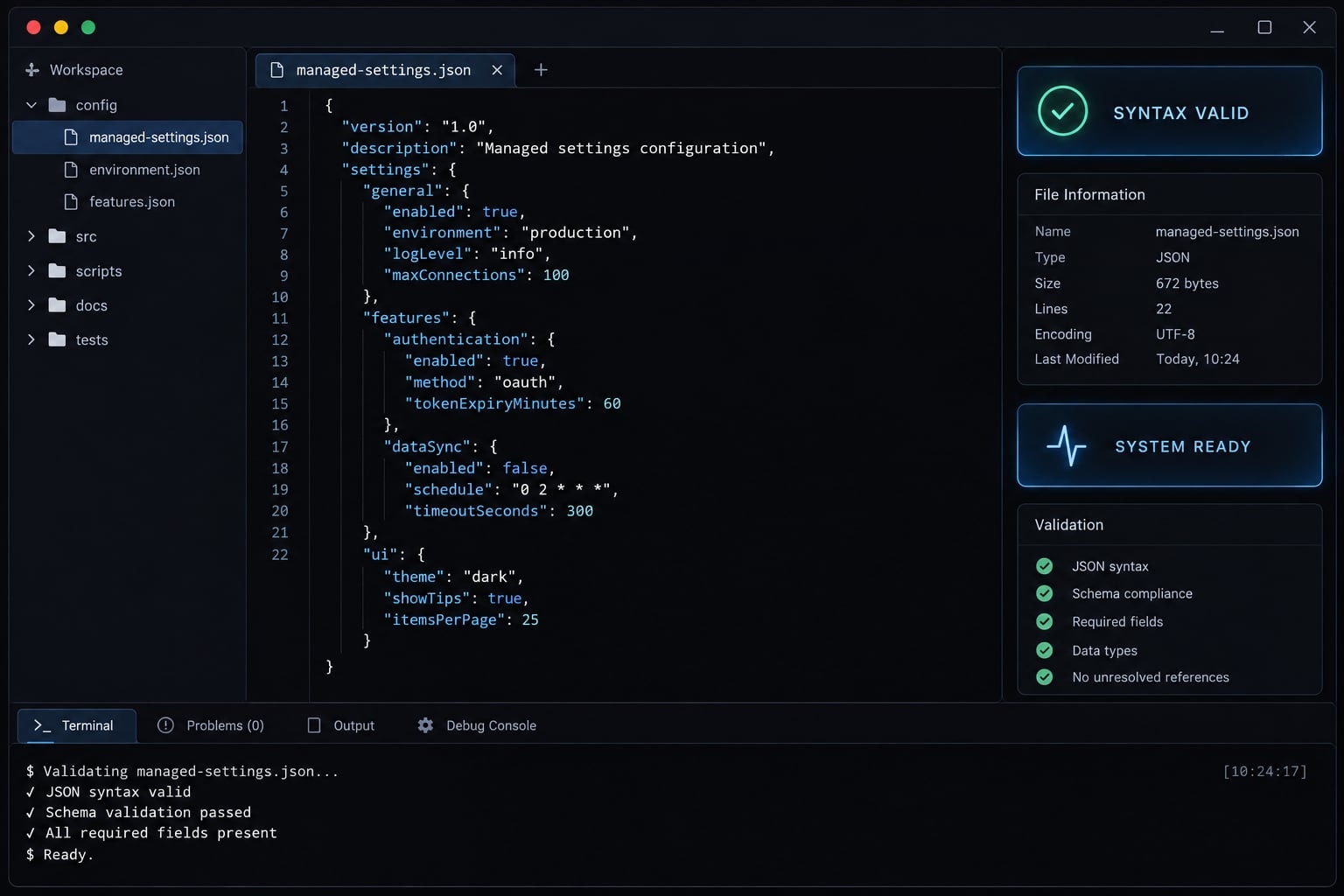Click the Problems warning circle icon
The image size is (1344, 896).
165,725
